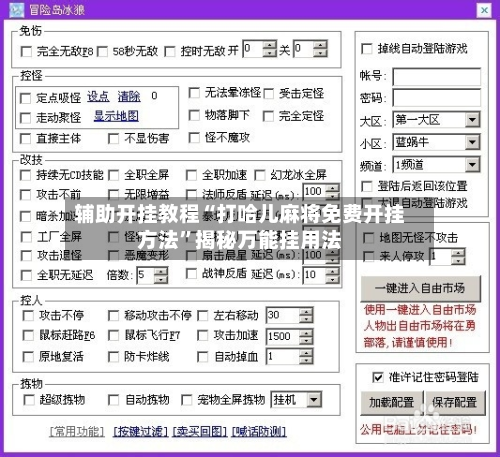Enable 受击定怪 checkbox
The width and height of the screenshot is (500, 457).
coord(268,94)
